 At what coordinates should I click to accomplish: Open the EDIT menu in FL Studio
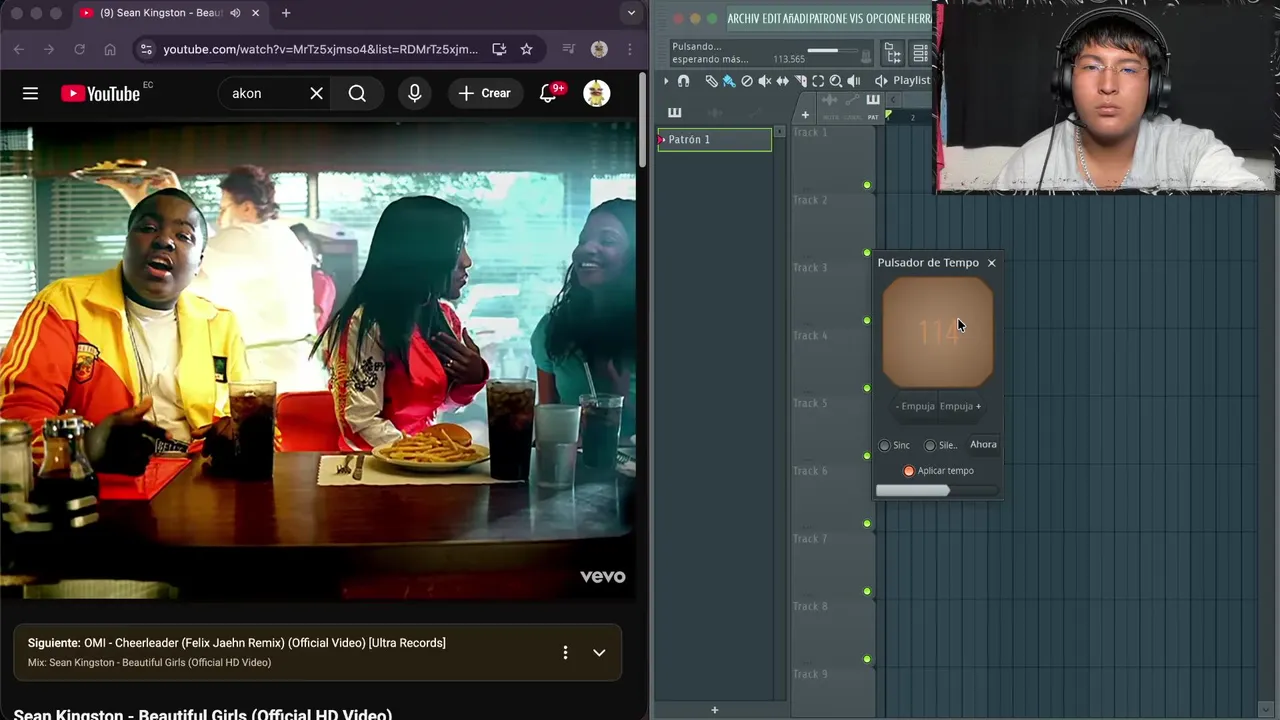[x=772, y=19]
